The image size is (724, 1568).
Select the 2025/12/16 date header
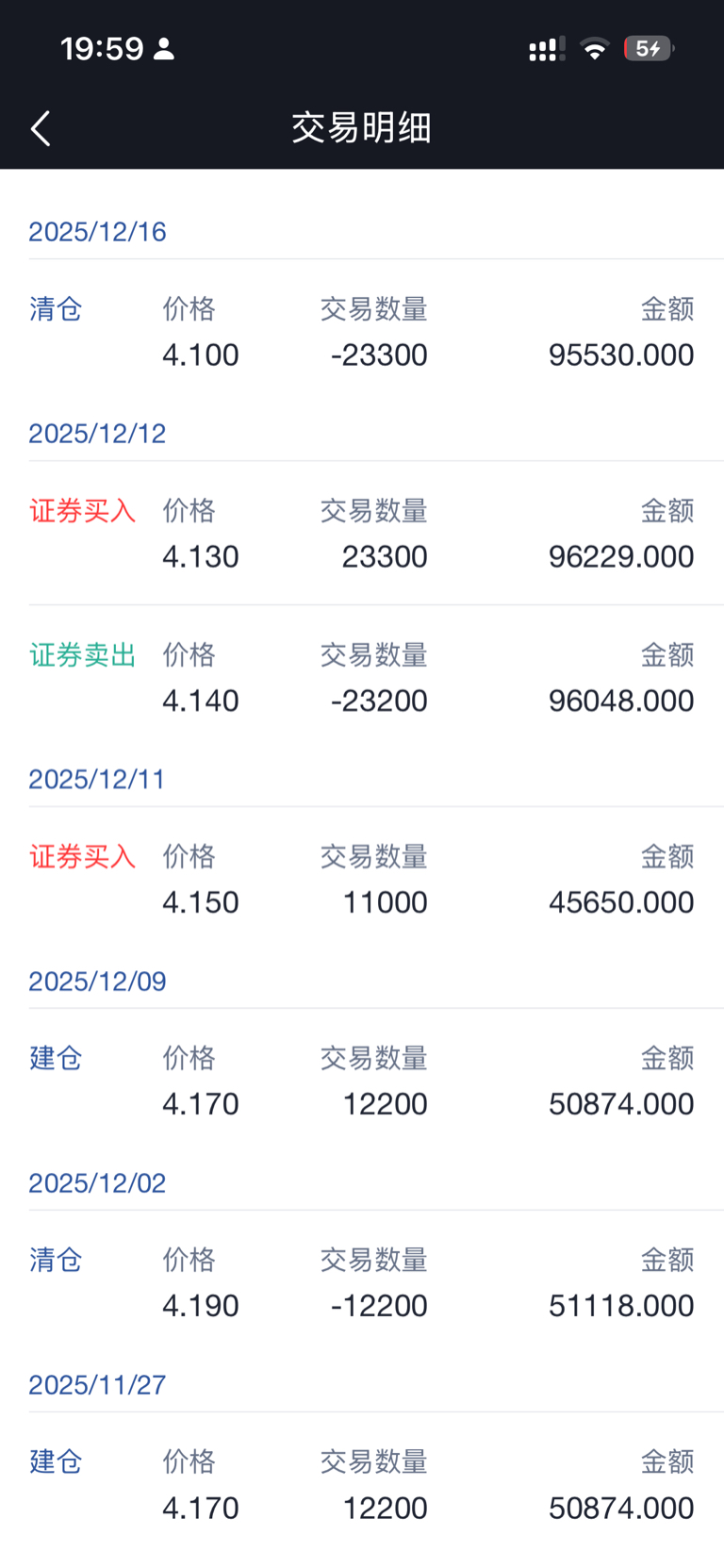(97, 232)
